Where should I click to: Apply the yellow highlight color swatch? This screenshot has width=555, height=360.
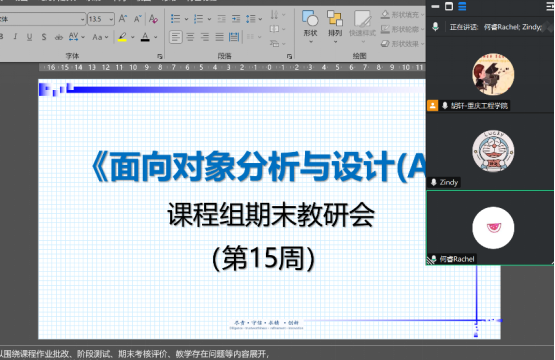pyautogui.click(x=122, y=37)
